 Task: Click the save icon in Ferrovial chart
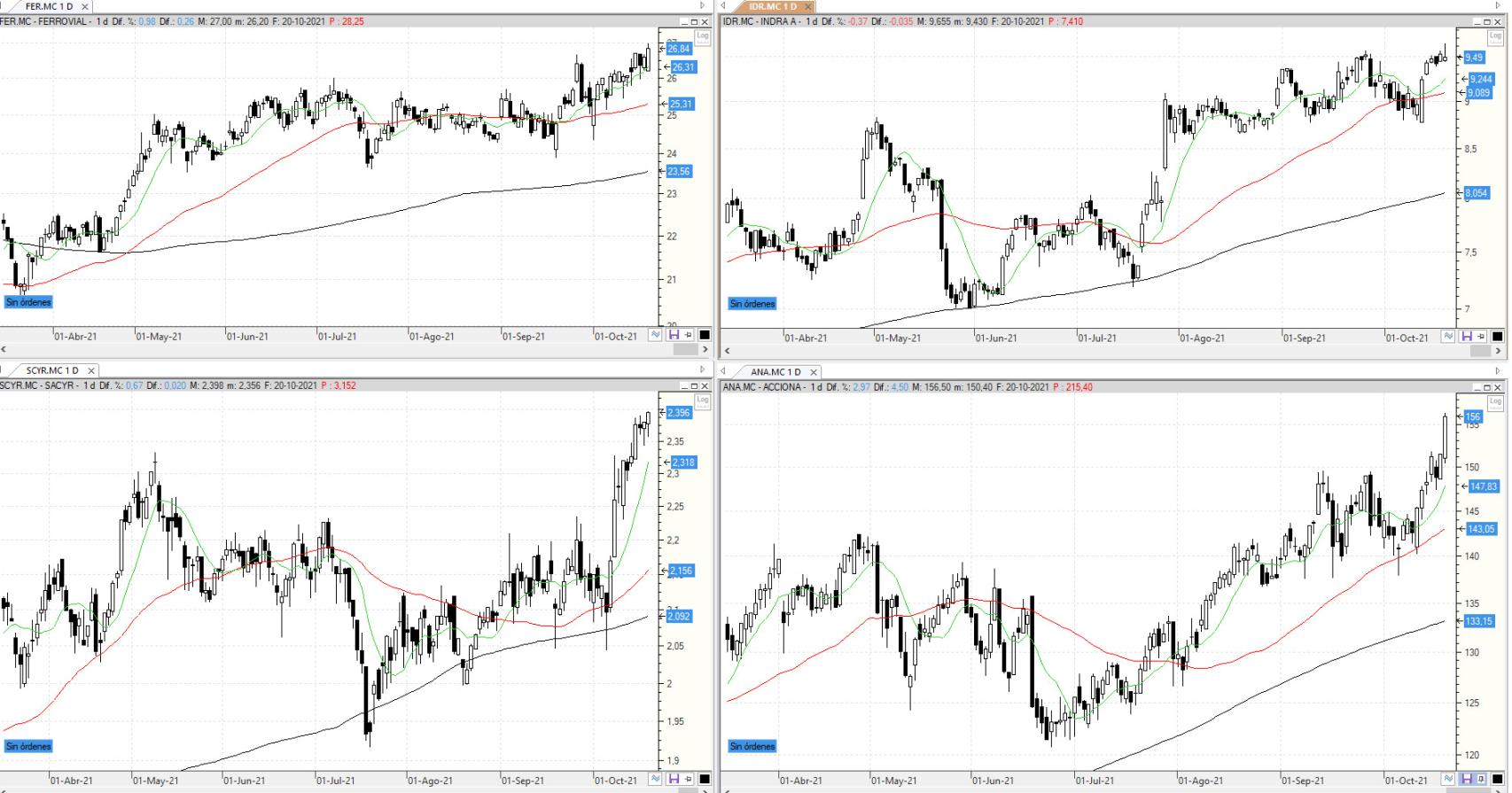tap(674, 335)
